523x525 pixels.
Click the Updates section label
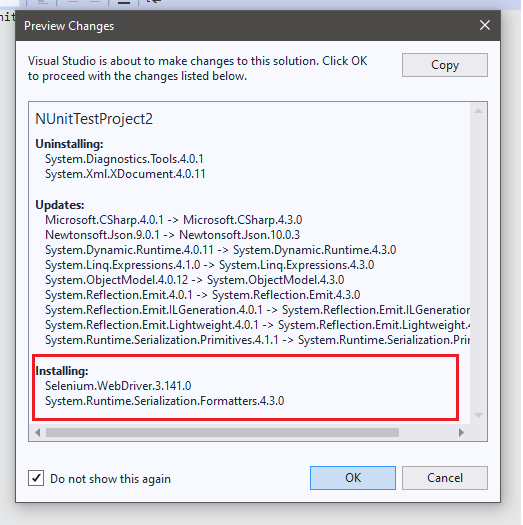[60, 205]
